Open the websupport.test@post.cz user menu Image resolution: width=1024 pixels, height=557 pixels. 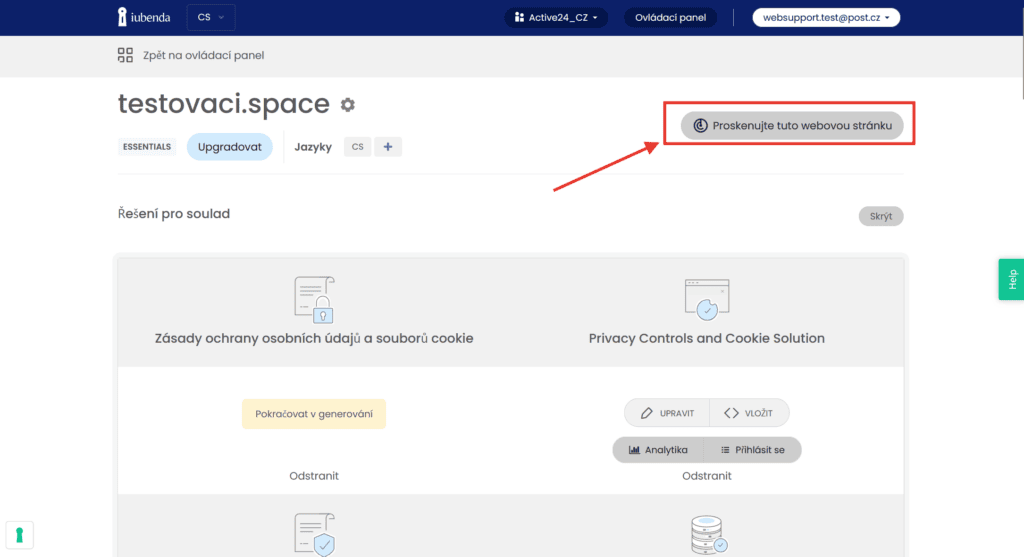(x=826, y=18)
